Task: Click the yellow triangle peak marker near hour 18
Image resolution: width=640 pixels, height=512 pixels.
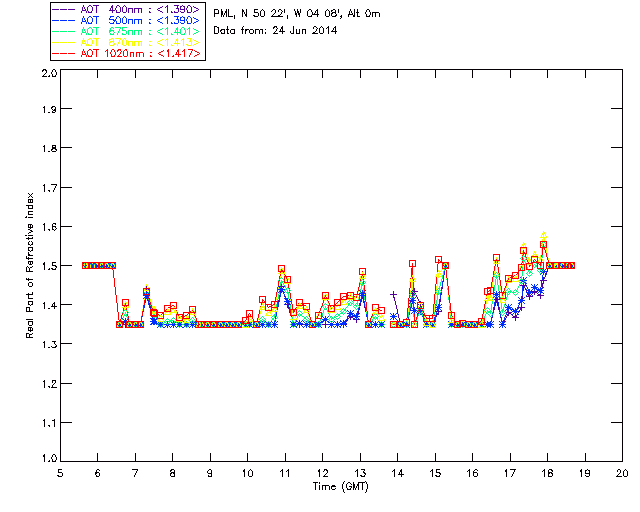Action: click(x=543, y=235)
